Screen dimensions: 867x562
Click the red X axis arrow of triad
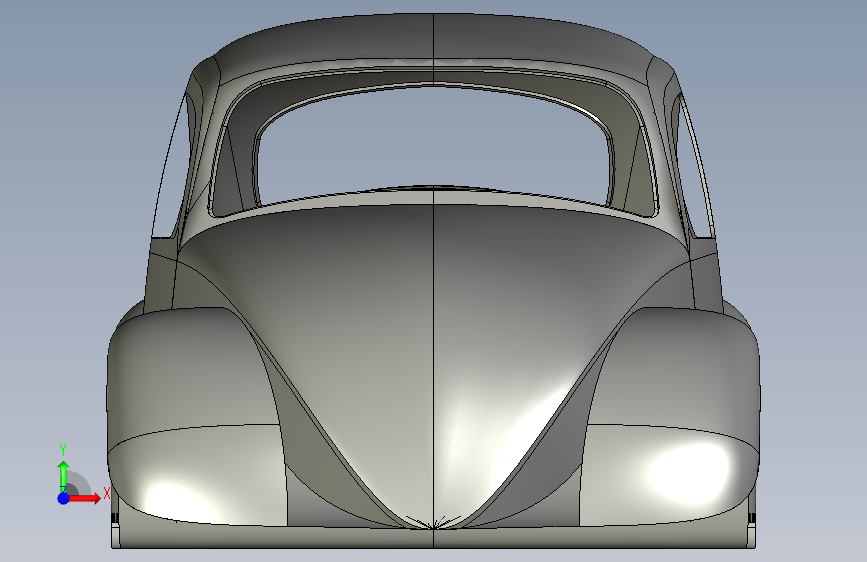(84, 498)
